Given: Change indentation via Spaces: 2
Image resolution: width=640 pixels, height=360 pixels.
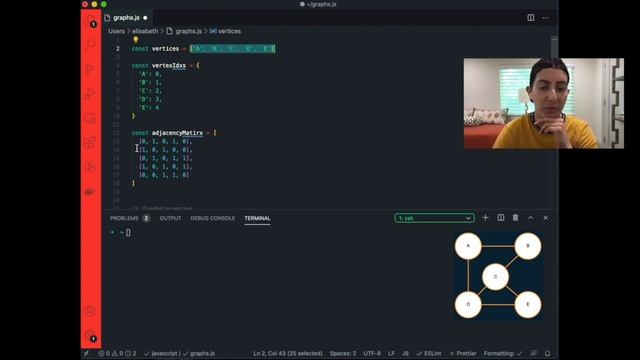Looking at the screenshot, I should point(343,353).
